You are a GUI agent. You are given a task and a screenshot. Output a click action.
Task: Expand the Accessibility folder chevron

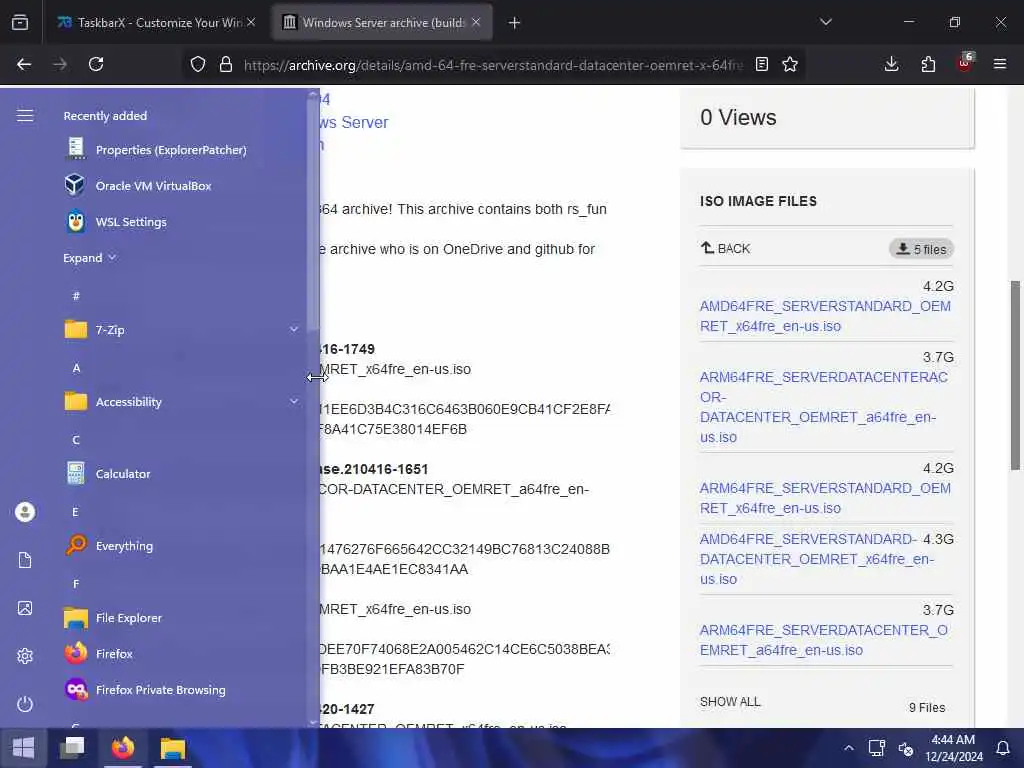[x=294, y=402]
